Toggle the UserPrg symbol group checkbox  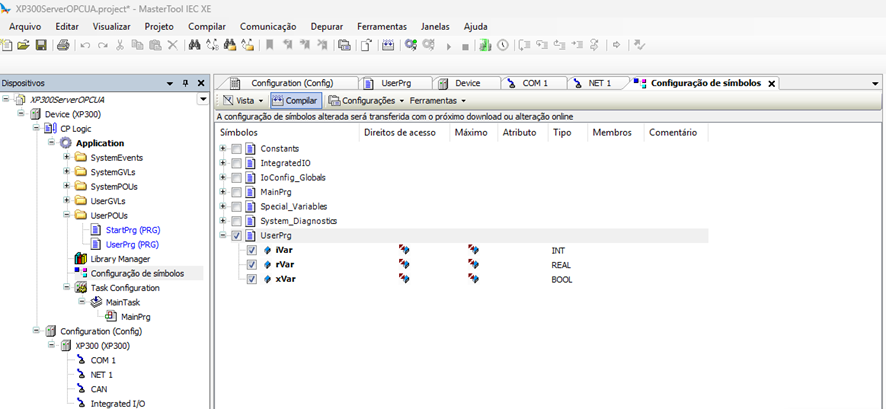coord(237,236)
